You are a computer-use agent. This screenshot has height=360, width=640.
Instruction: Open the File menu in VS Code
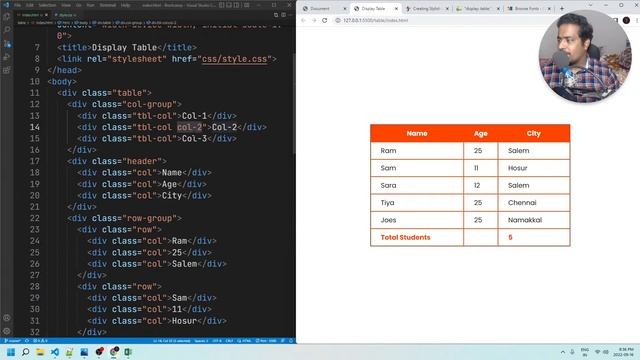pos(18,5)
